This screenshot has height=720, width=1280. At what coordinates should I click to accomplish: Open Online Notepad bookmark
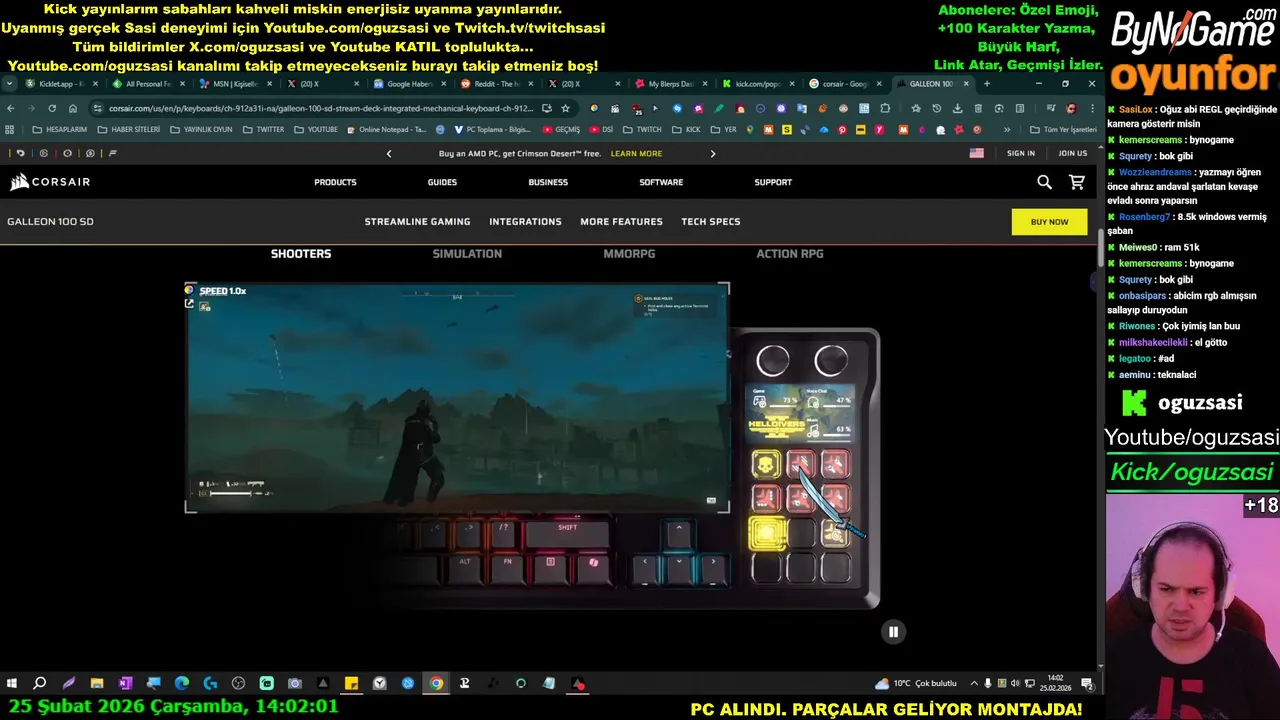[386, 129]
